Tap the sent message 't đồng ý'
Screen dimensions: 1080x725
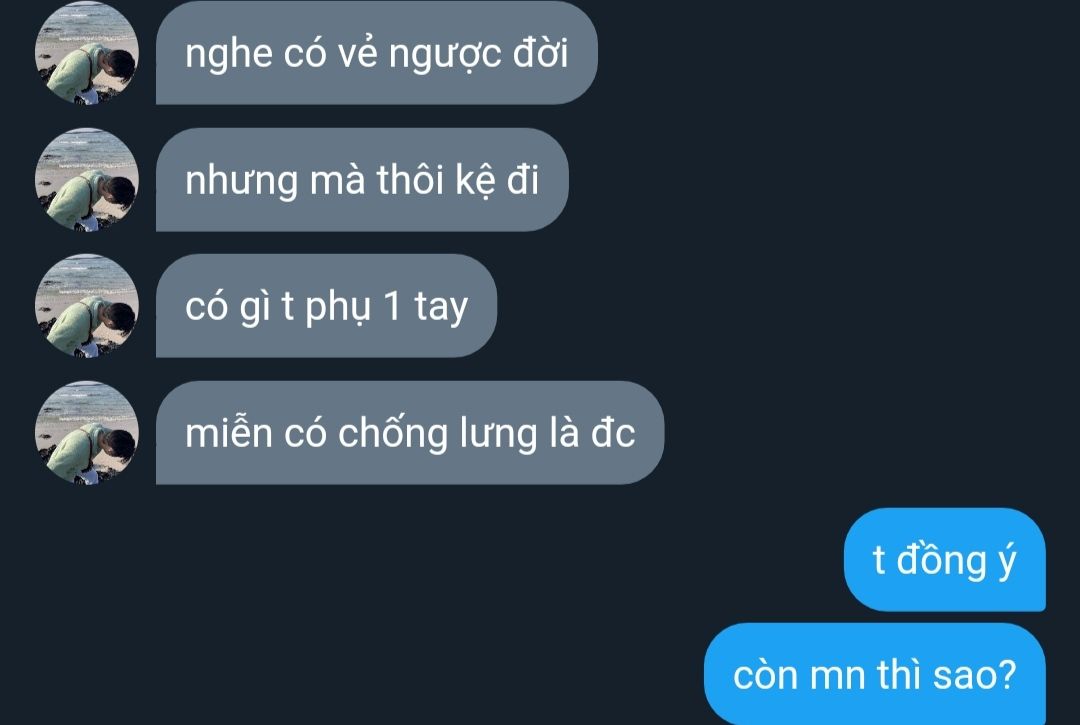coord(945,559)
